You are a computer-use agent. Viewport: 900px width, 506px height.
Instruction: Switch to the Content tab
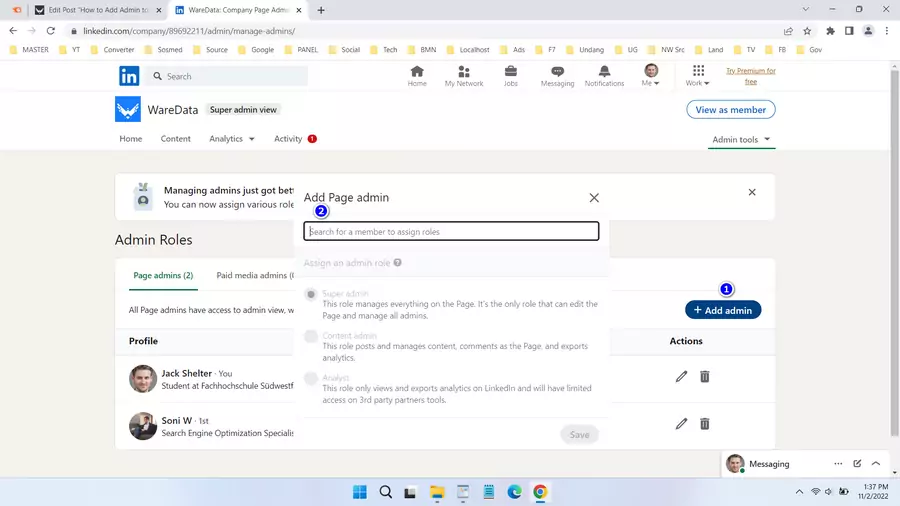click(175, 139)
